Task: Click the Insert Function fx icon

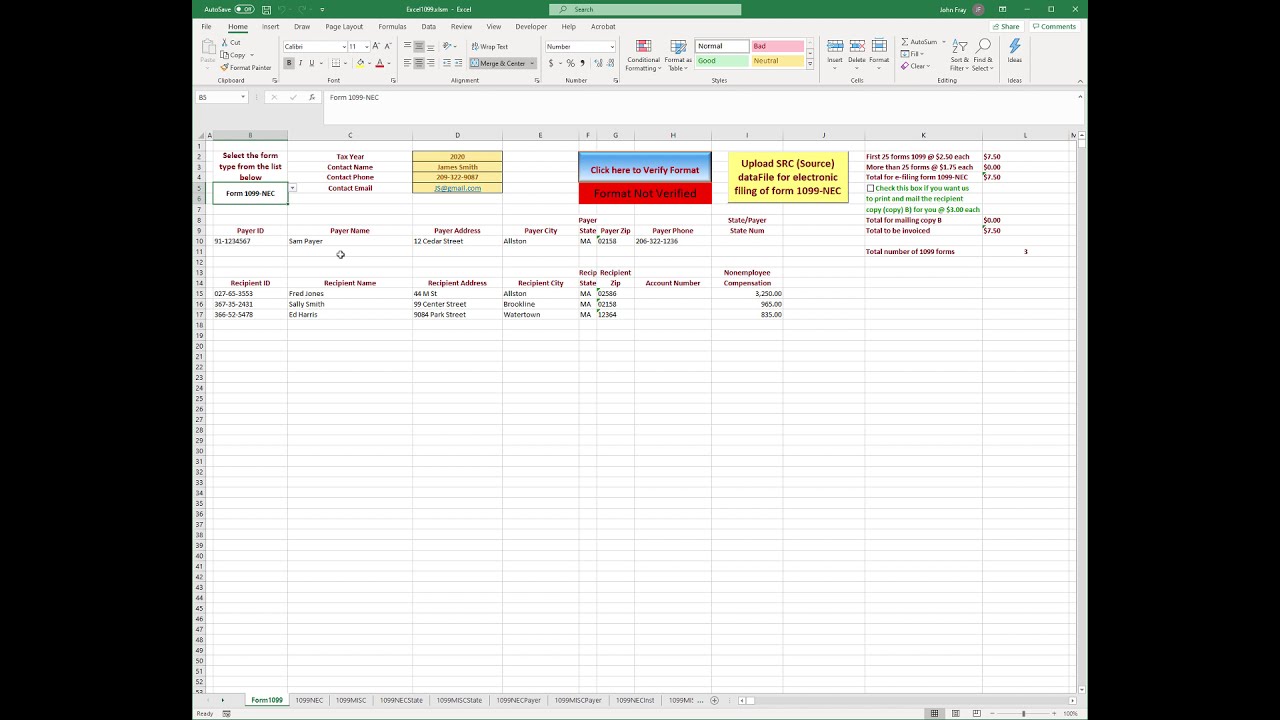Action: pyautogui.click(x=312, y=97)
